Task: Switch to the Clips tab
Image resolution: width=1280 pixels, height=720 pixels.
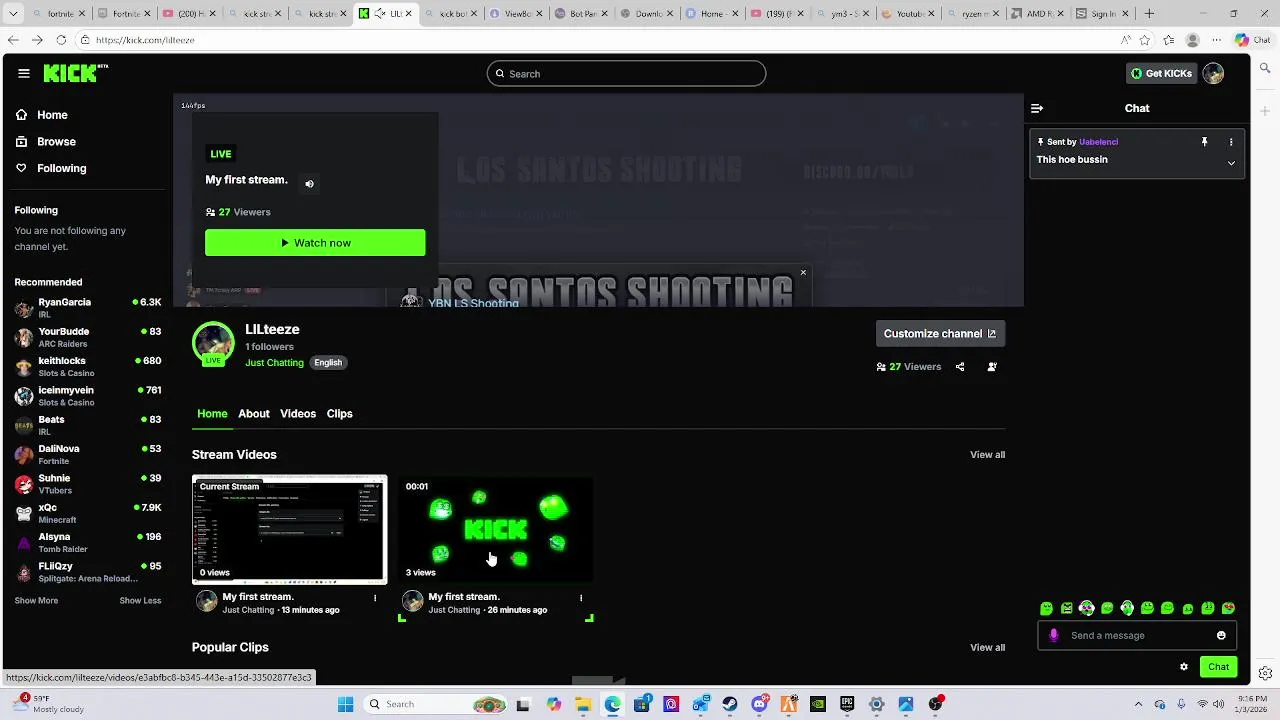Action: coord(339,414)
